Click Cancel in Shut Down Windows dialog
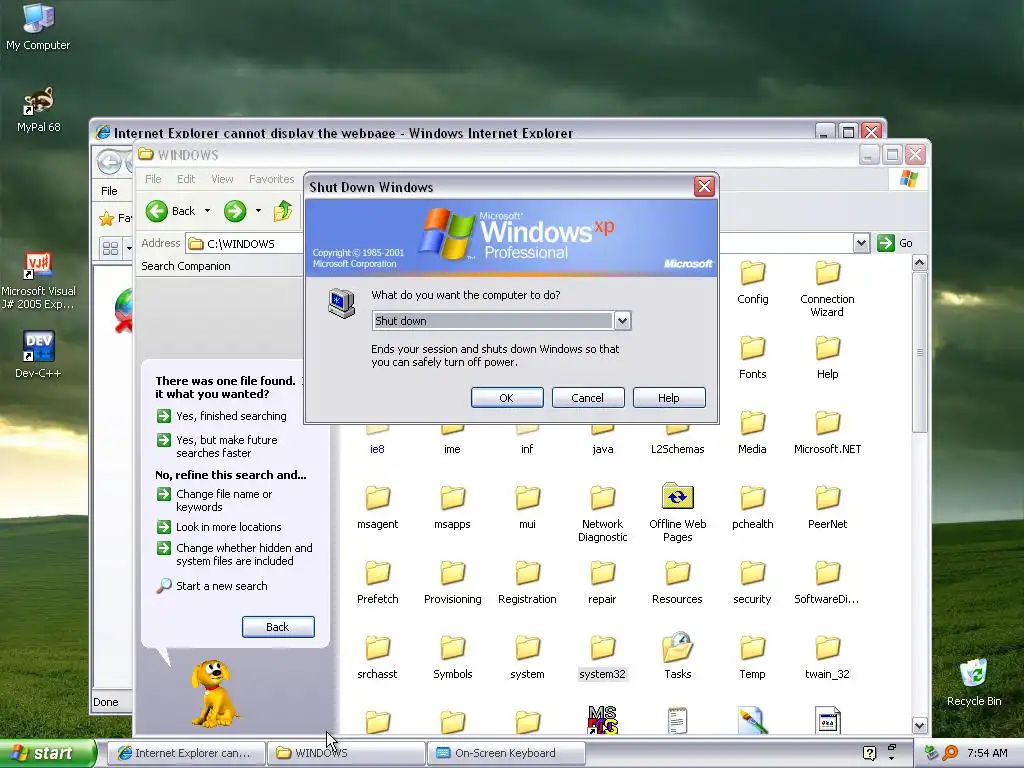 pyautogui.click(x=588, y=398)
